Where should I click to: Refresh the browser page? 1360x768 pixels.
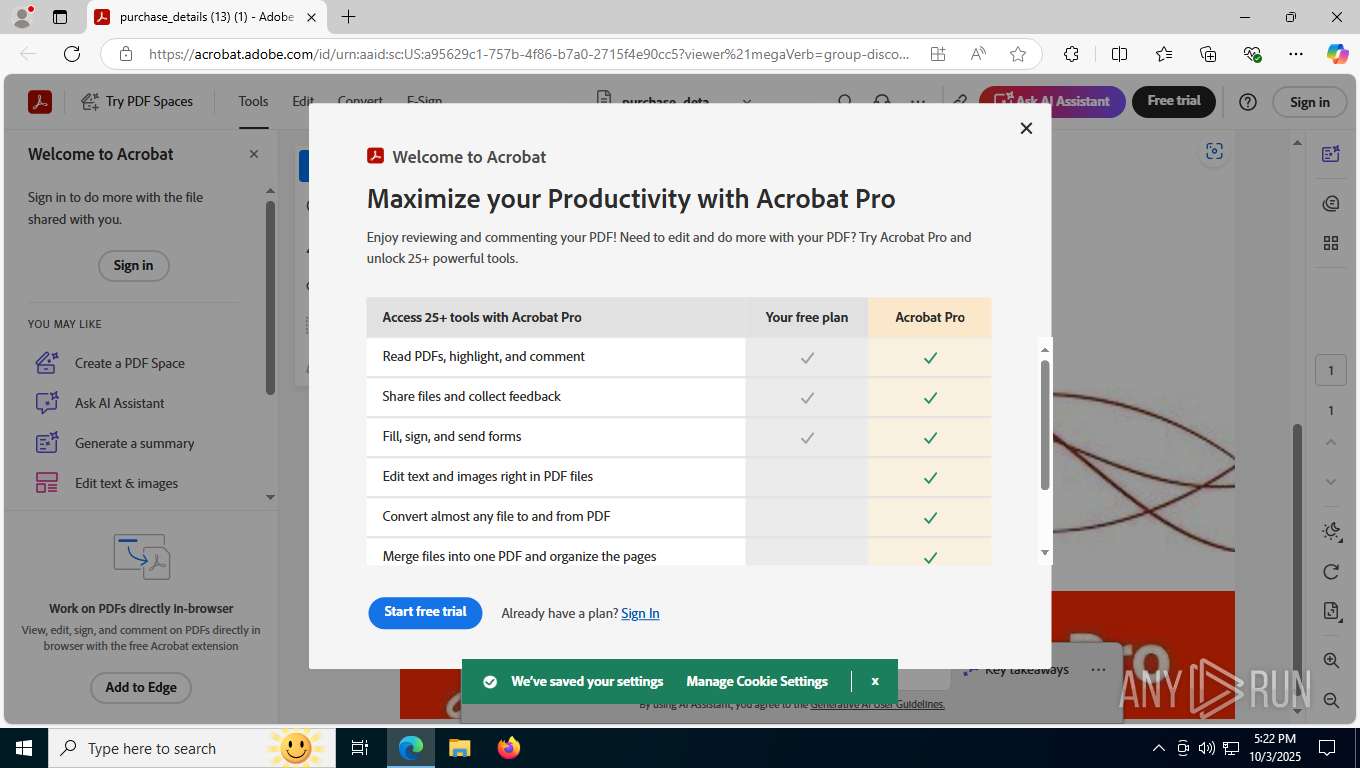point(71,54)
